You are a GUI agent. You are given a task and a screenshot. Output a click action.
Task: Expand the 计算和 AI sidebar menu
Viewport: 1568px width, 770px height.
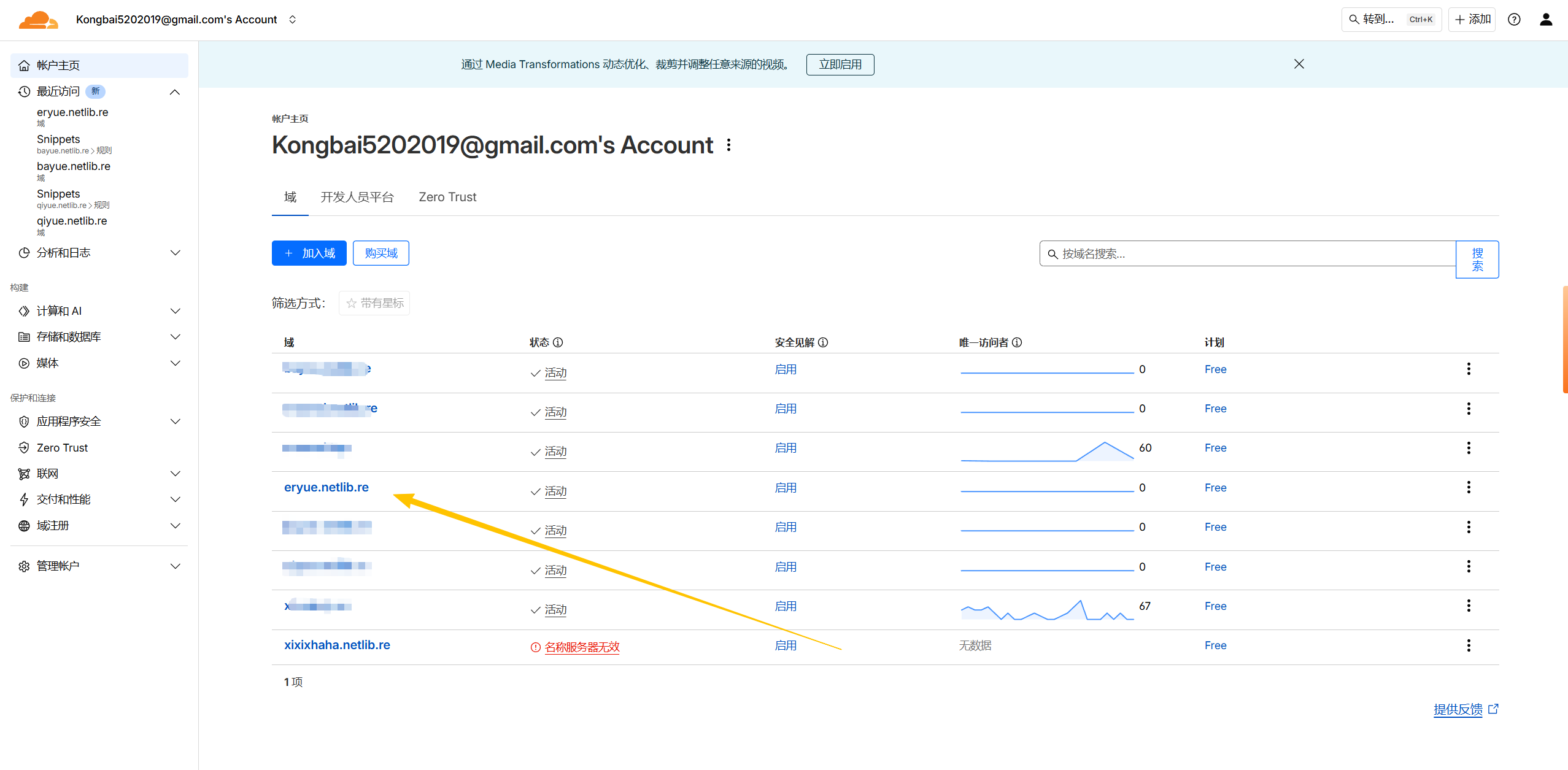coord(175,311)
